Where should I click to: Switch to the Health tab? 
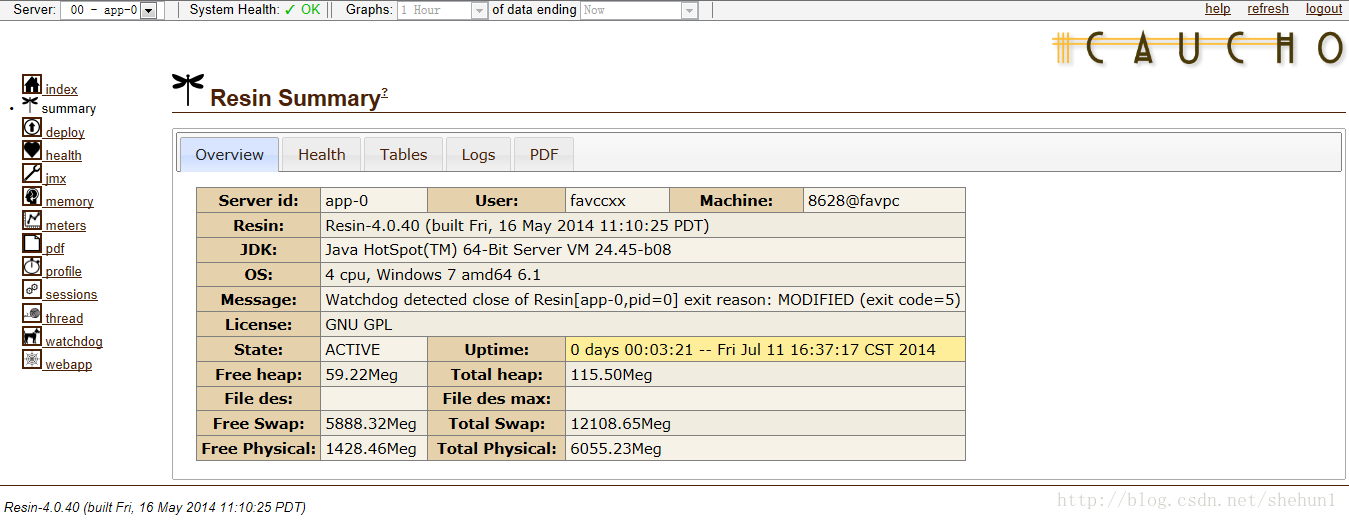321,155
